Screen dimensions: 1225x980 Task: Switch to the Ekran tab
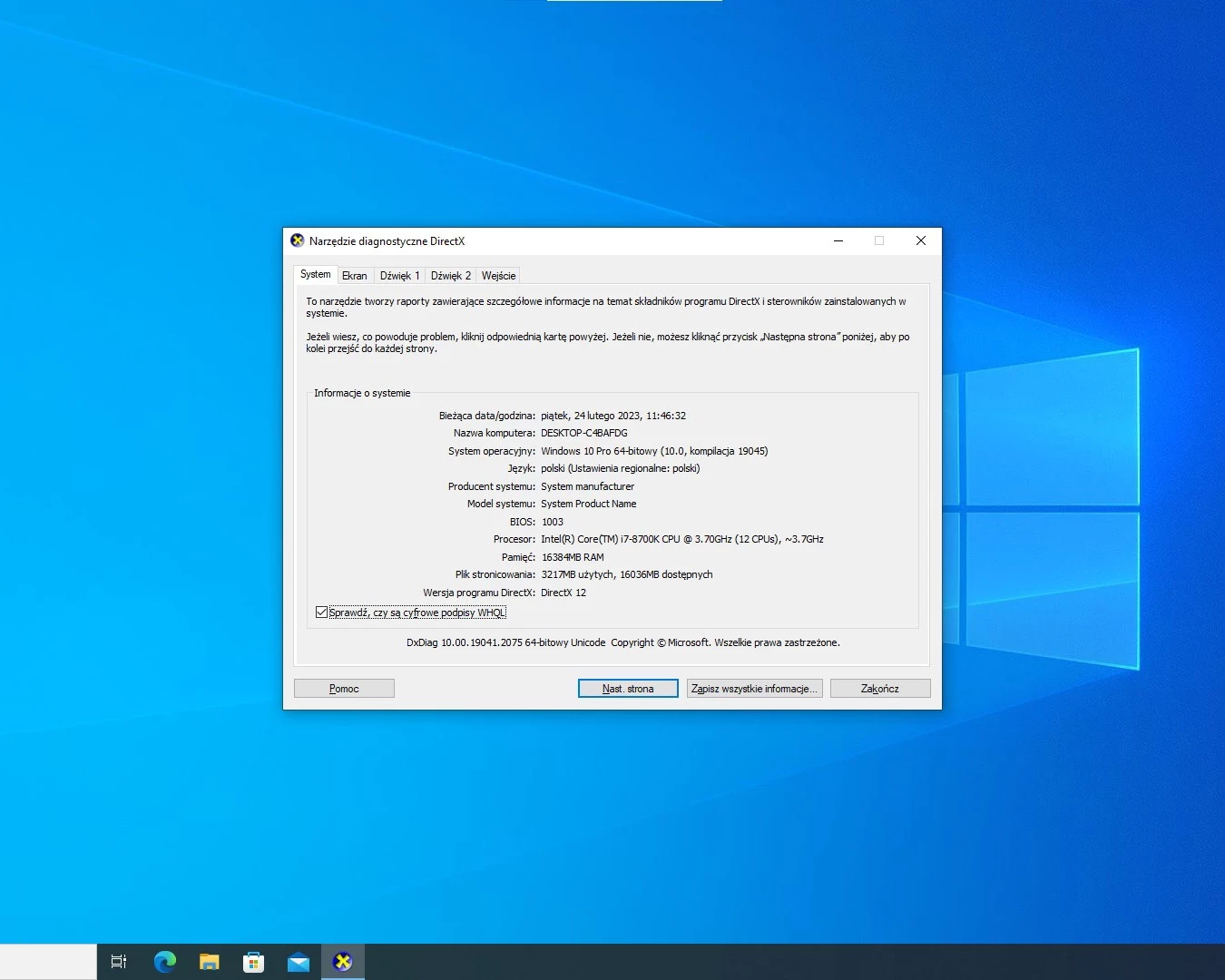[x=355, y=276]
